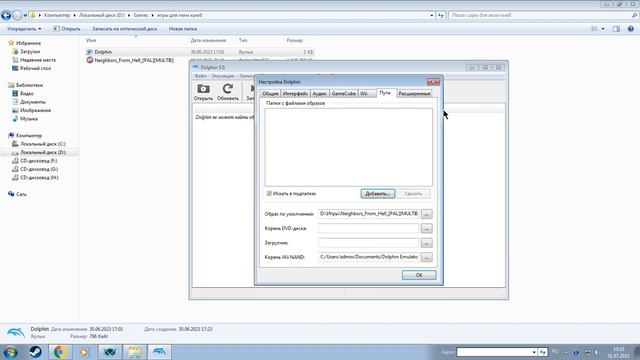The width and height of the screenshot is (640, 360).
Task: Open the taskbar address field dropdown
Action: (534, 352)
